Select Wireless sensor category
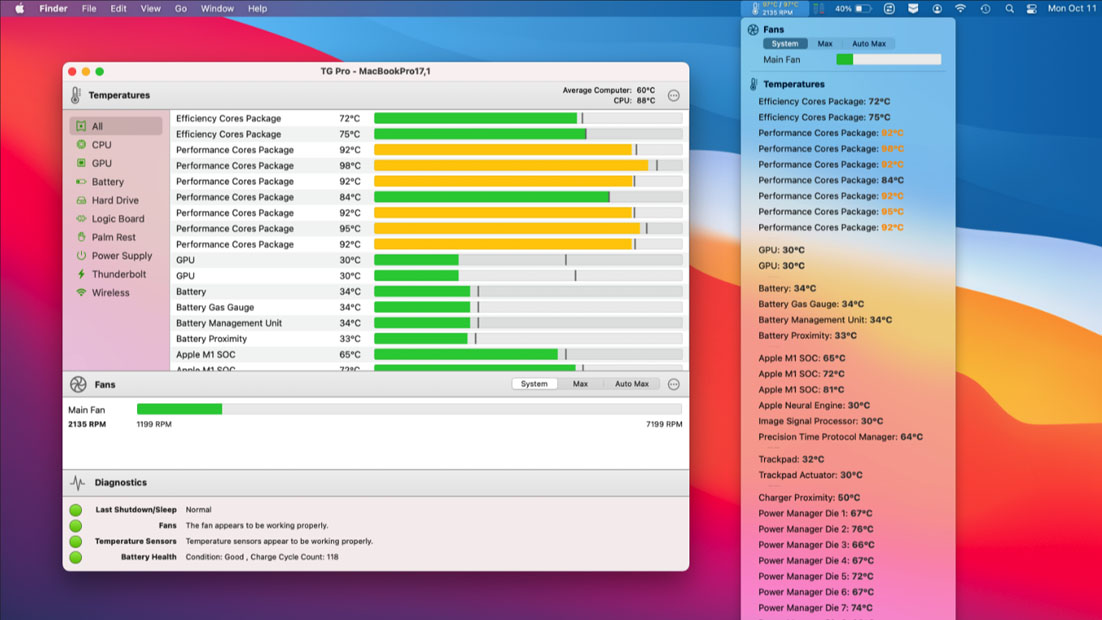The height and width of the screenshot is (620, 1102). (x=110, y=293)
